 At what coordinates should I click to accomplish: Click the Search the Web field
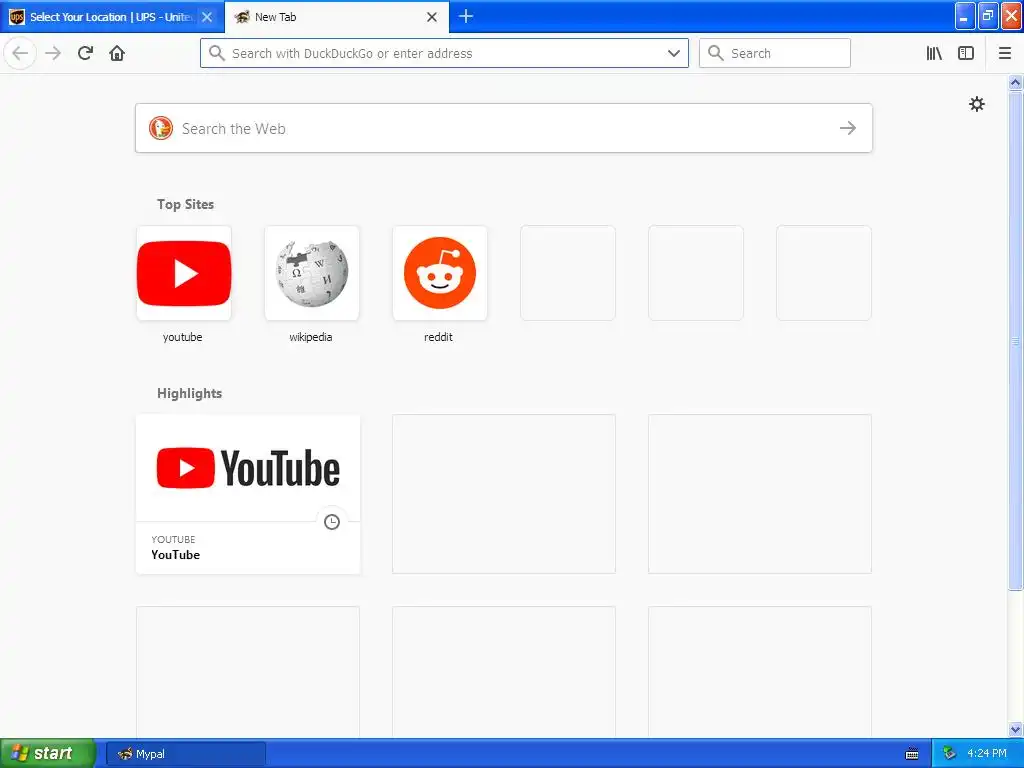click(504, 128)
